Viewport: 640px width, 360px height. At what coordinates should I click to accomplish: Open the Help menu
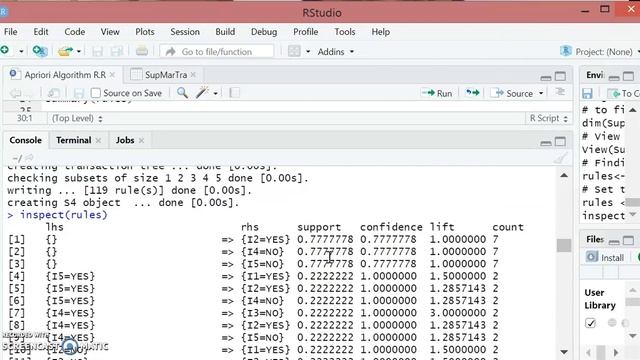(380, 32)
